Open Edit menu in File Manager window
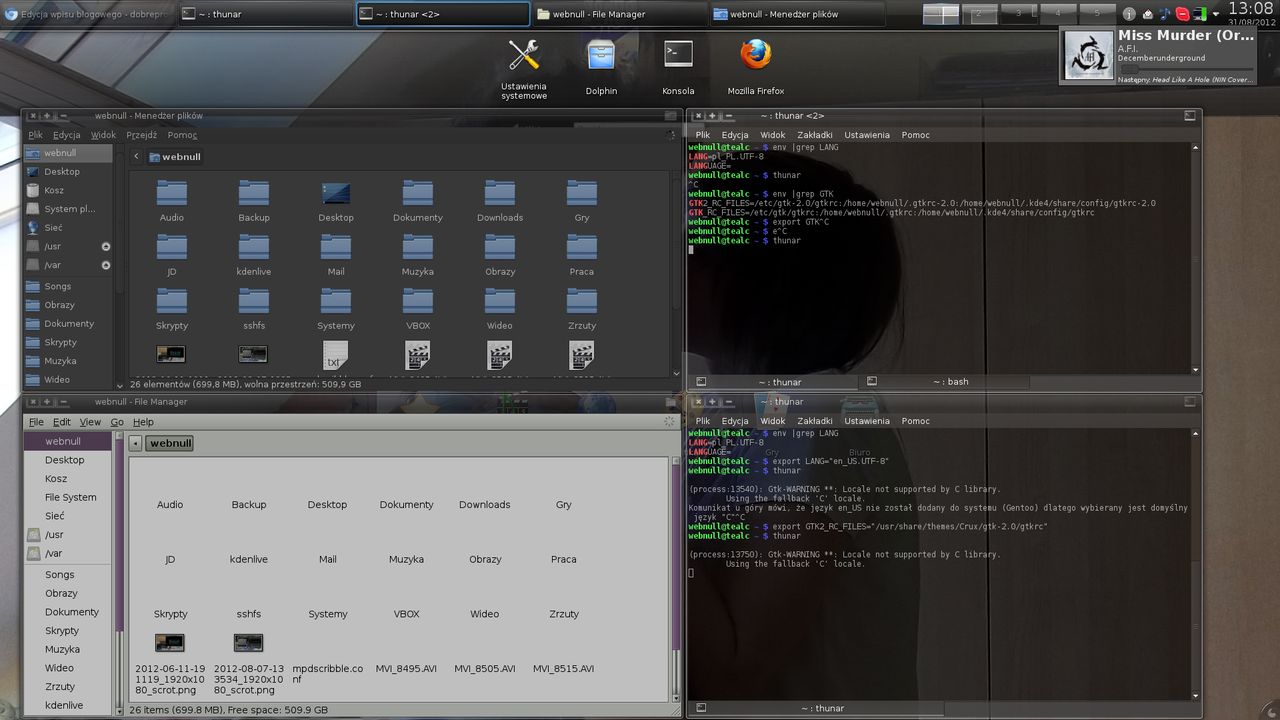Image resolution: width=1280 pixels, height=720 pixels. [62, 422]
